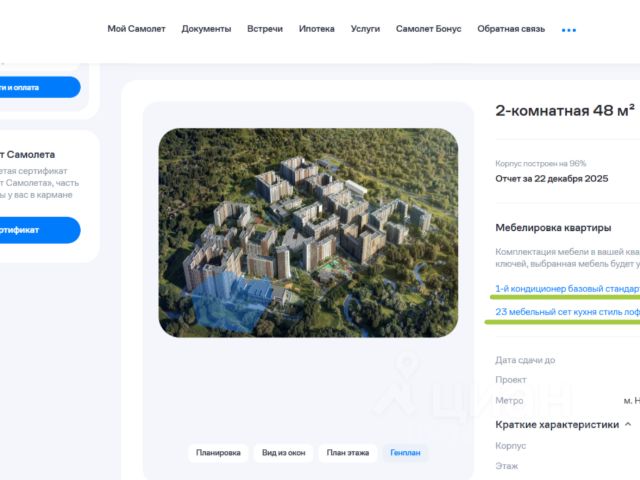
Task: Click the Этаж label
Action: click(507, 466)
